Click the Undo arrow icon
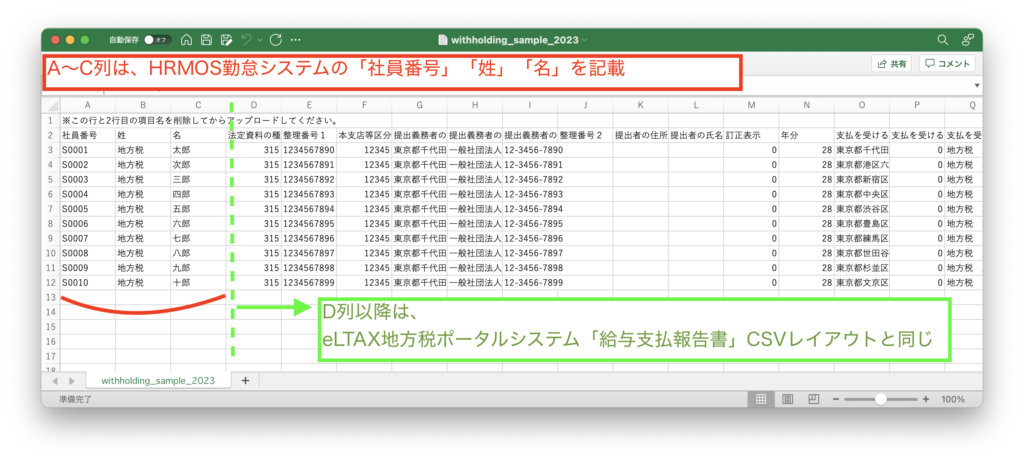Image resolution: width=1024 pixels, height=462 pixels. (247, 40)
